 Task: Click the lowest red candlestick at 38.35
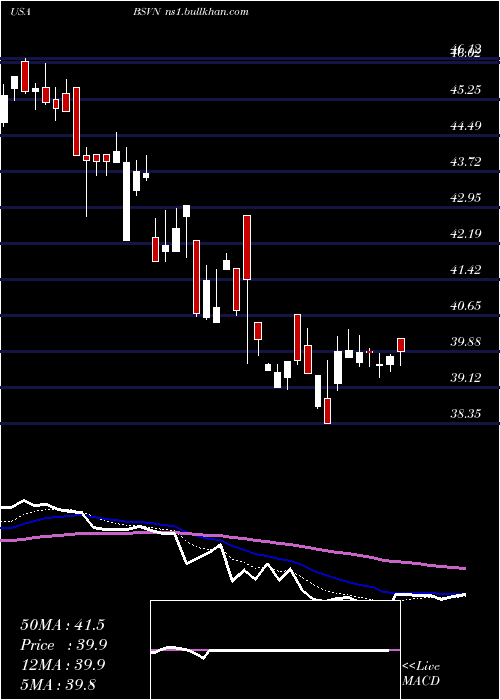point(328,411)
